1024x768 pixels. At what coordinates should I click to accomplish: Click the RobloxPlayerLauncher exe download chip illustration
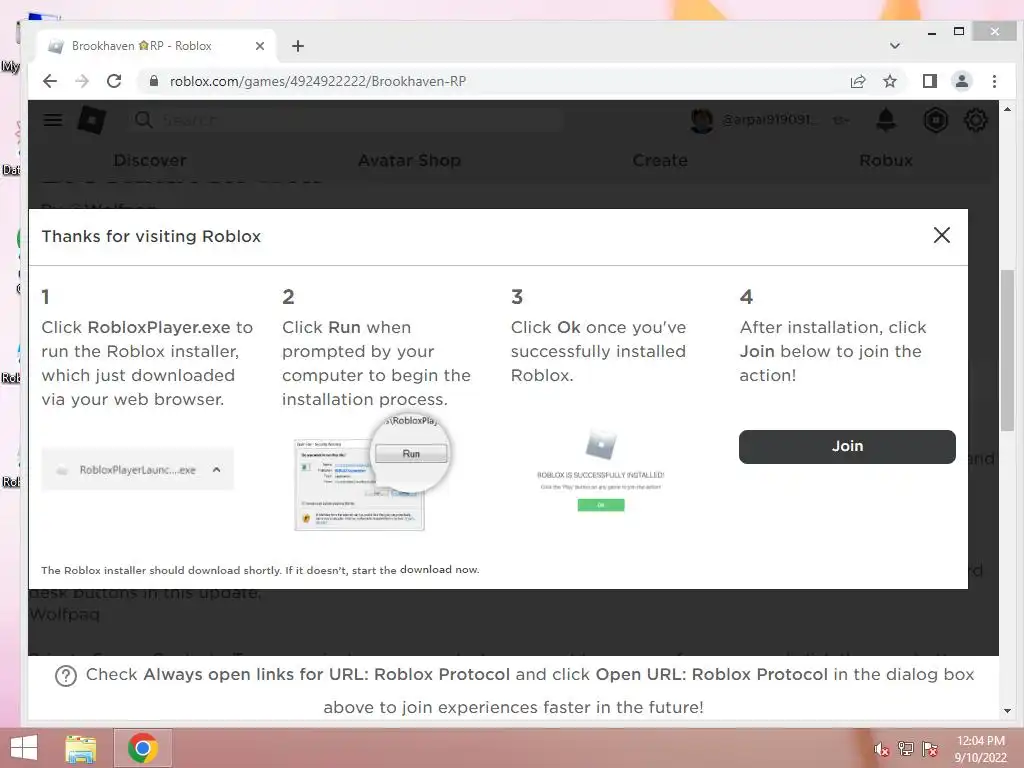coord(137,470)
